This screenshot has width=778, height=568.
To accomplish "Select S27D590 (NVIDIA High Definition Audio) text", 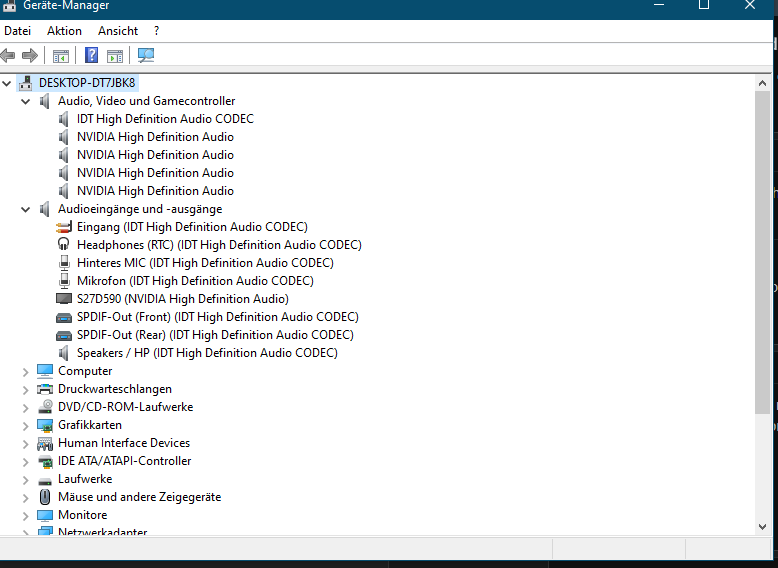I will click(x=183, y=299).
